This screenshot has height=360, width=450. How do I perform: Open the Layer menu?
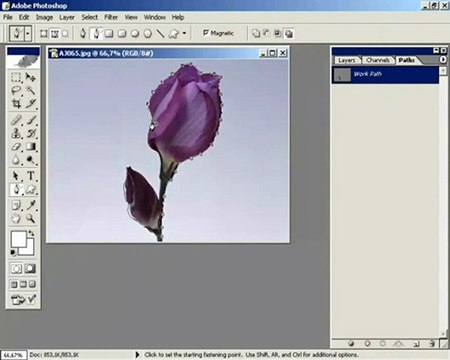(67, 17)
